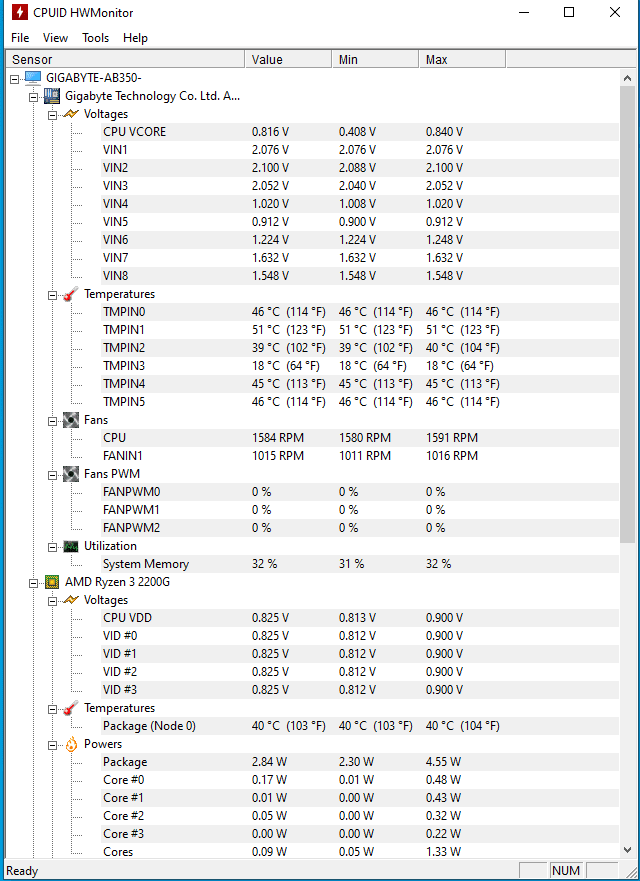
Task: Collapse the Fans PWM group
Action: click(x=53, y=475)
